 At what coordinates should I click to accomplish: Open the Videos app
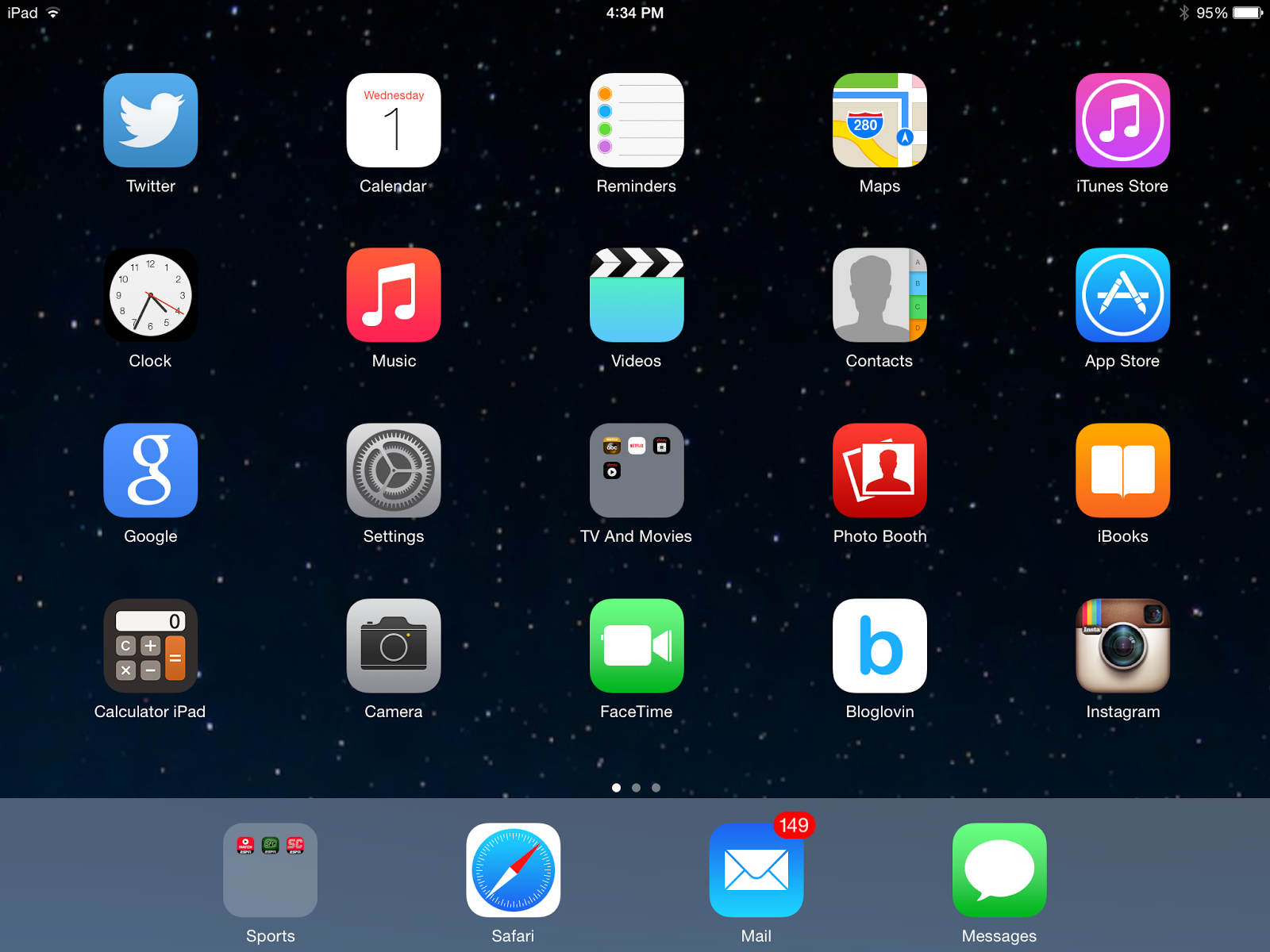tap(637, 295)
